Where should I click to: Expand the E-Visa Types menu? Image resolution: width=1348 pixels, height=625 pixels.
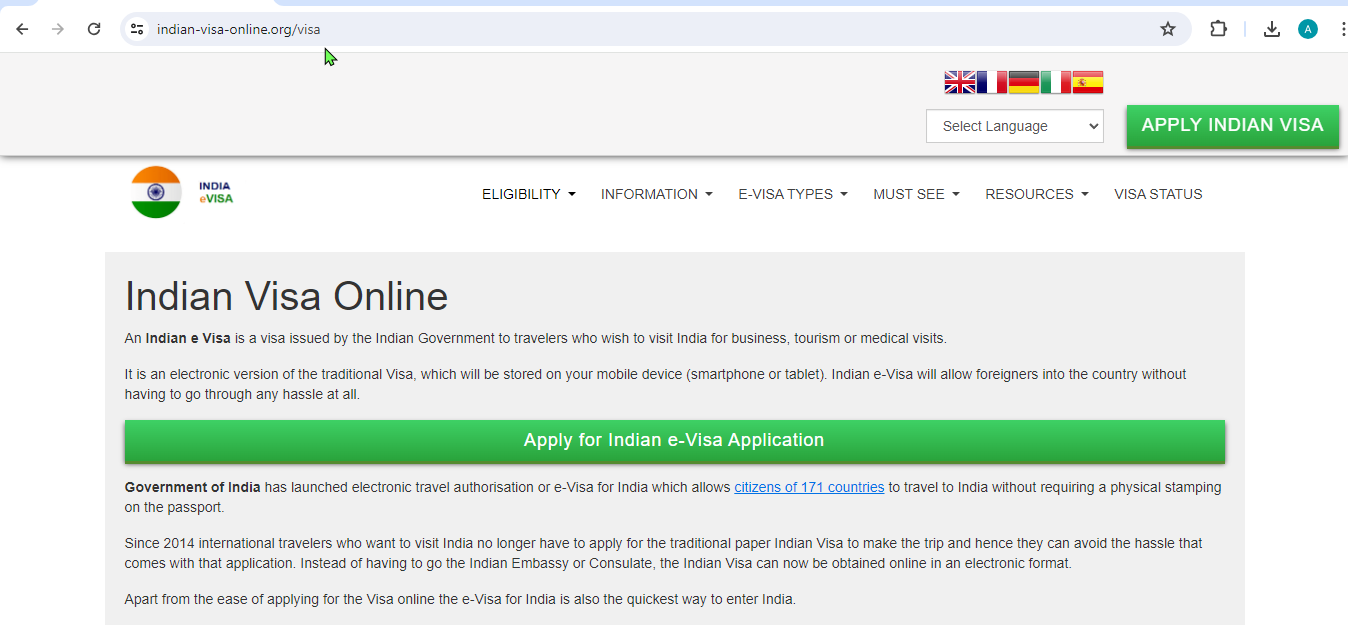pyautogui.click(x=792, y=194)
